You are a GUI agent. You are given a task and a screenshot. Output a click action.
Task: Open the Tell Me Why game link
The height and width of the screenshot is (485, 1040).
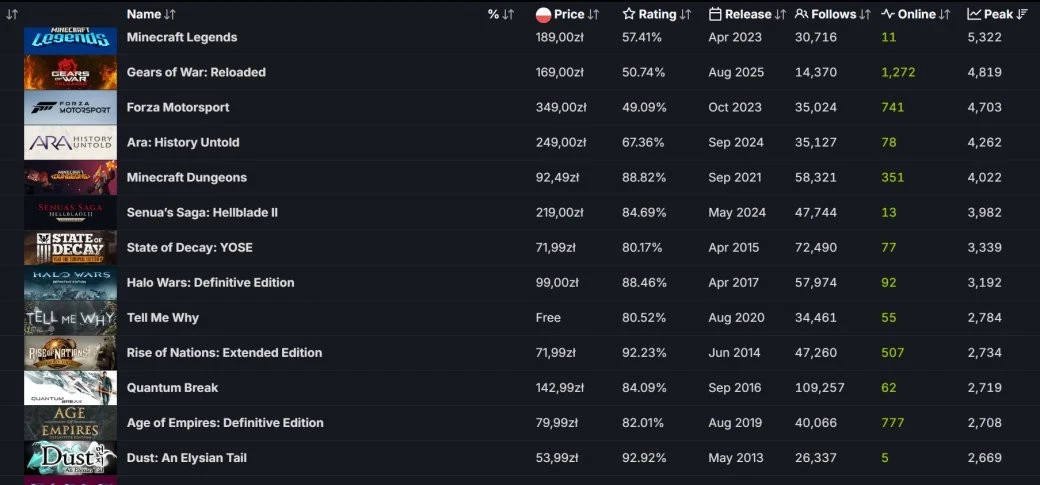[x=163, y=317]
